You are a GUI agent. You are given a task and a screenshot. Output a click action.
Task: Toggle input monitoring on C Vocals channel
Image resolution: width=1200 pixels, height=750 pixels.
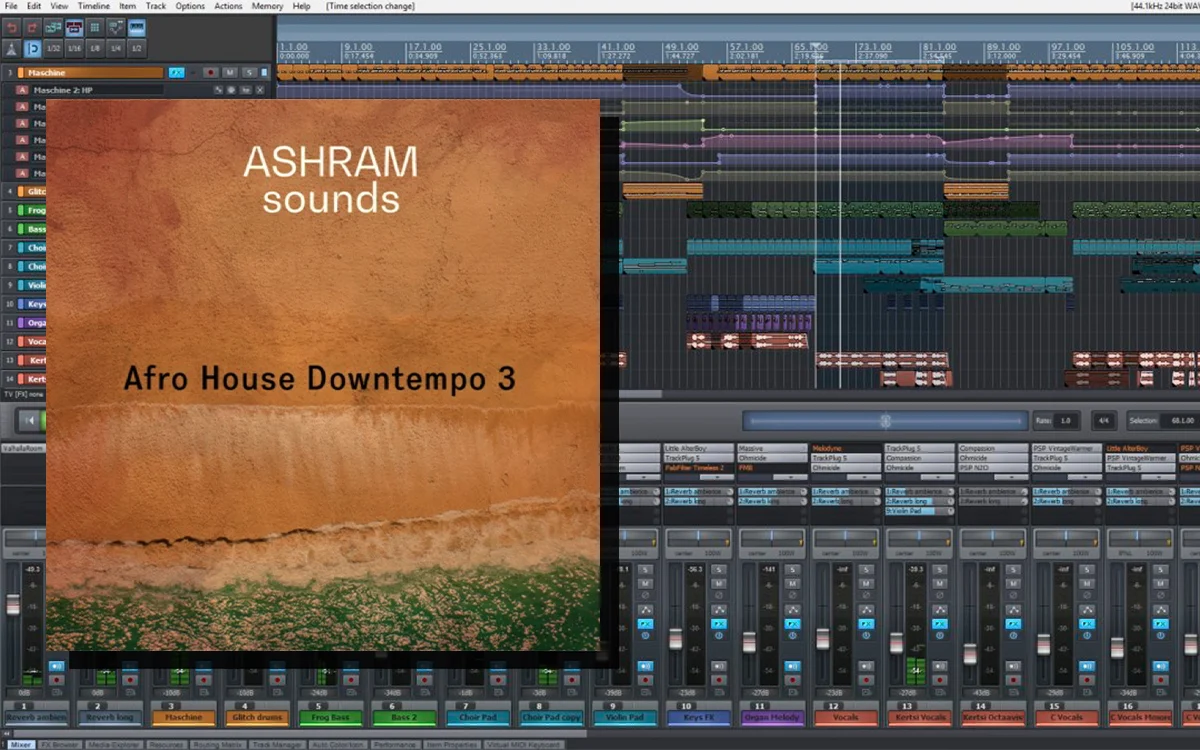point(1087,666)
